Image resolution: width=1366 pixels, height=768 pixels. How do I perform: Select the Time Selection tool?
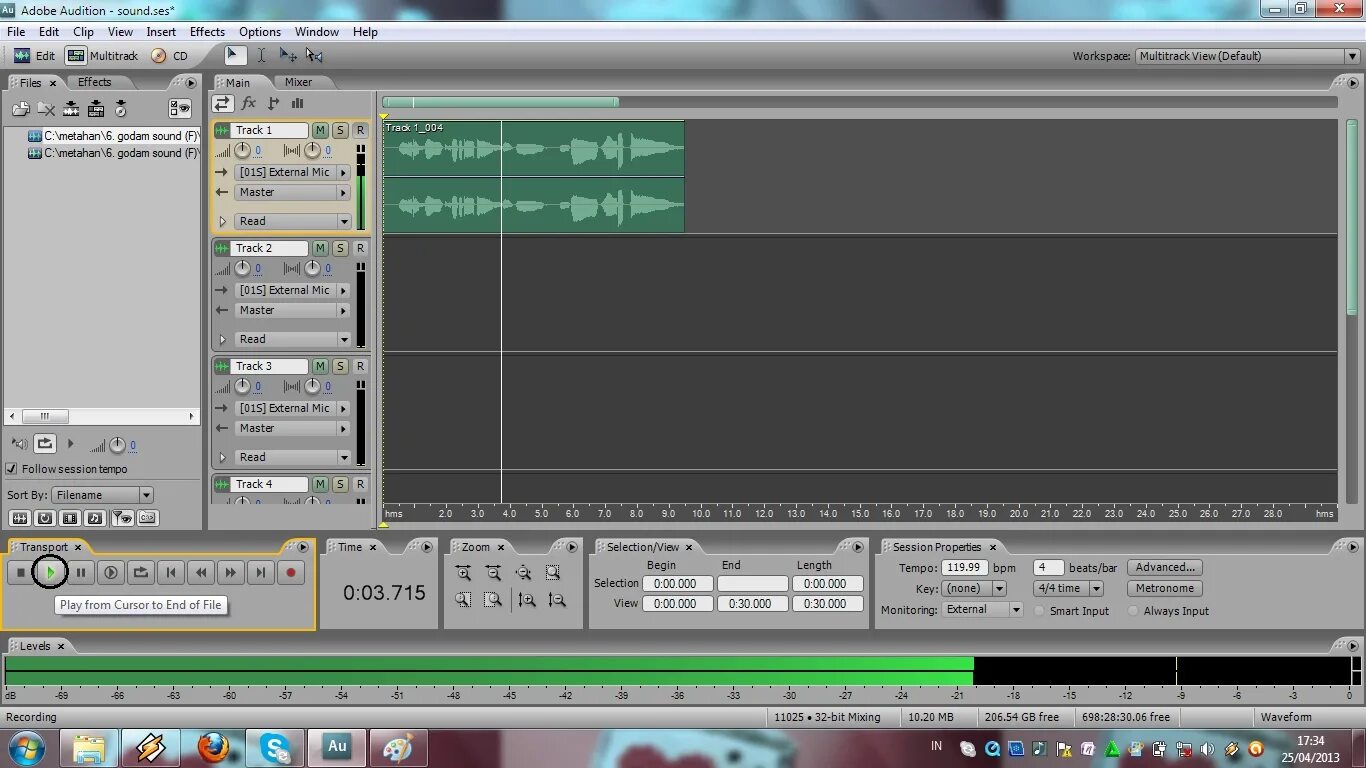261,56
